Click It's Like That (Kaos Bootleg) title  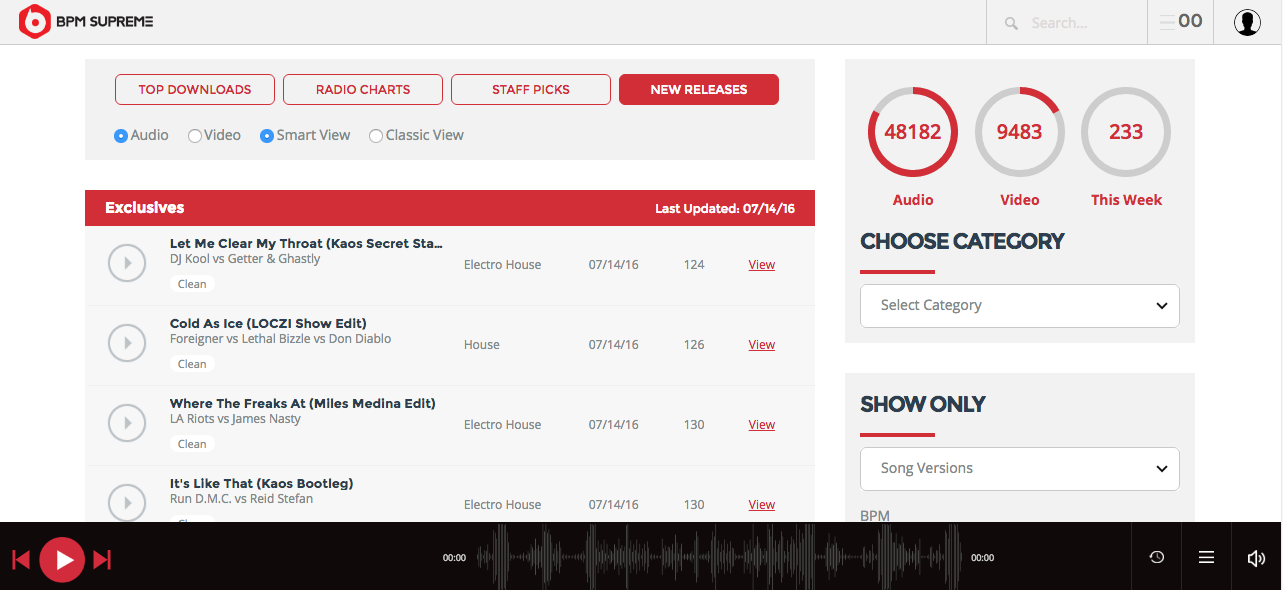[261, 483]
